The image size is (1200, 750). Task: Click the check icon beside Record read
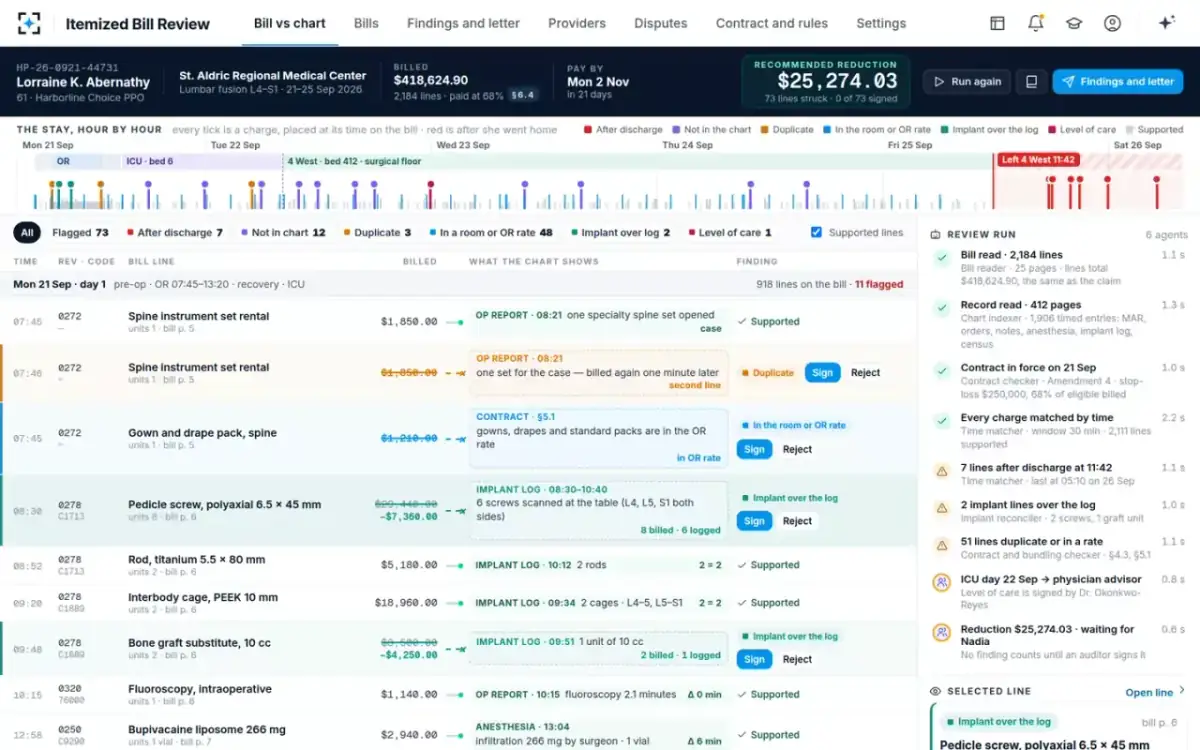click(941, 308)
